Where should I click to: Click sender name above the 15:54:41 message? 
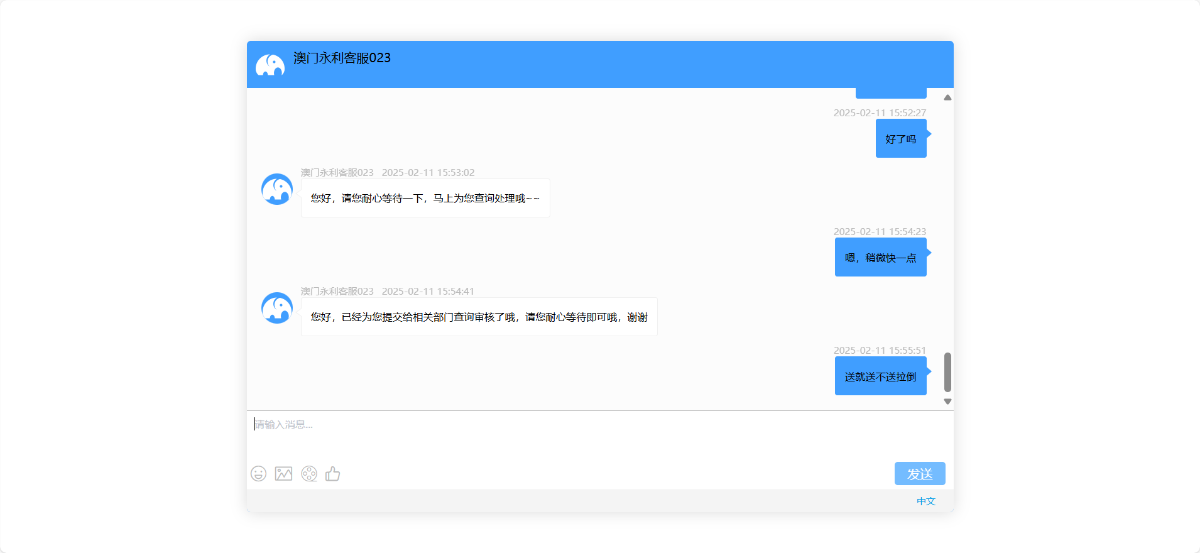coord(337,291)
